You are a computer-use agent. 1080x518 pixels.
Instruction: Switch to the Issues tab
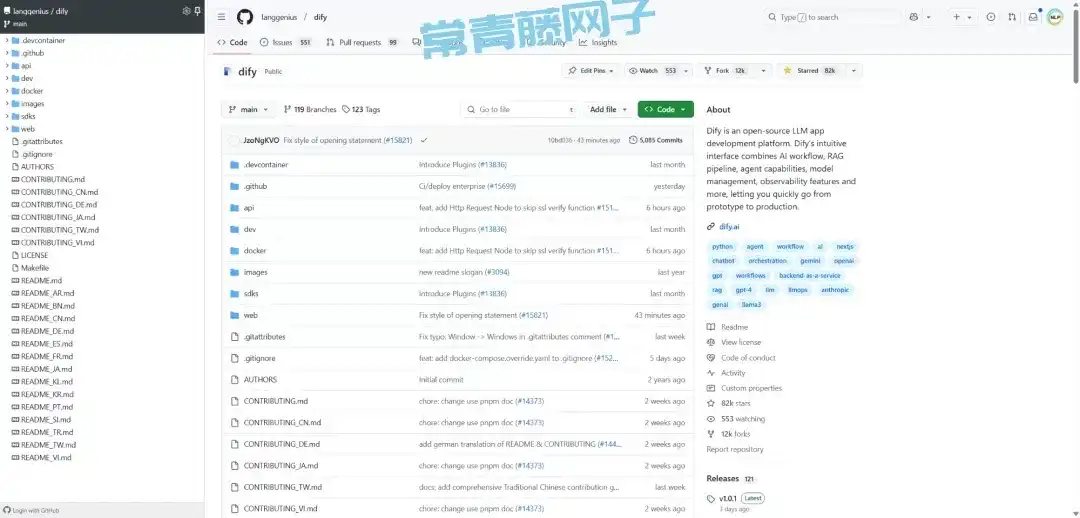click(x=286, y=43)
